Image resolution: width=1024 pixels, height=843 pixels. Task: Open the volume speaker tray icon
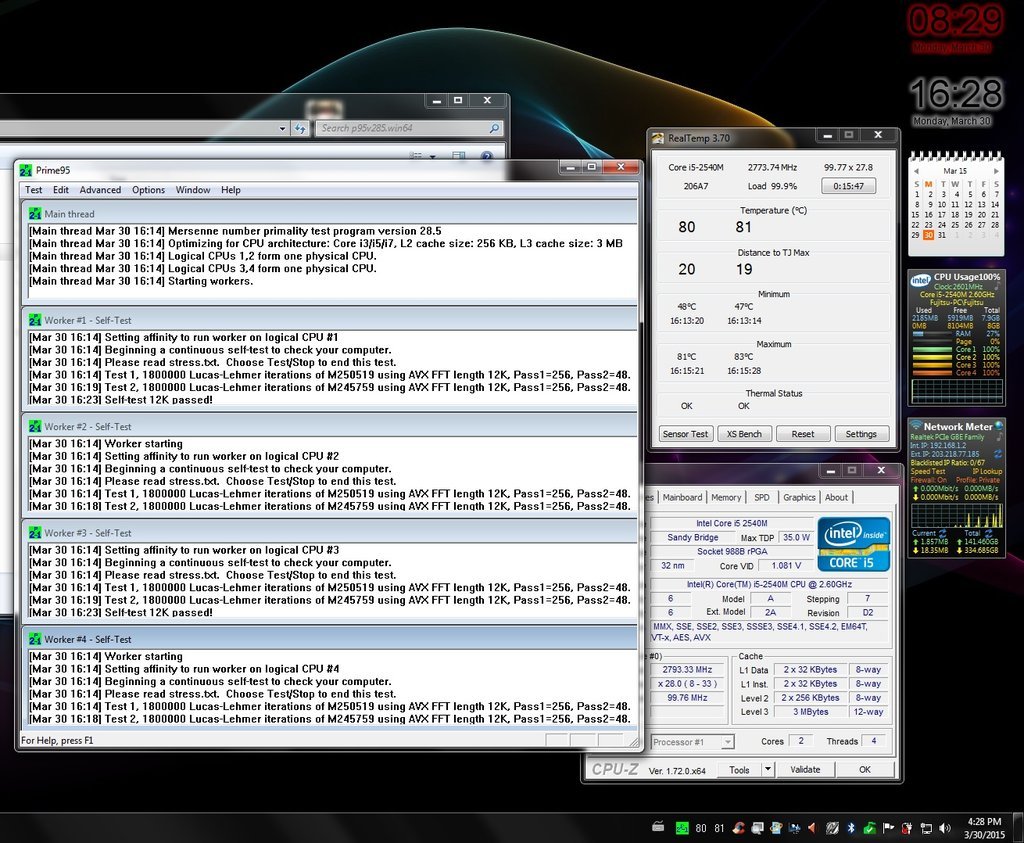(x=945, y=828)
